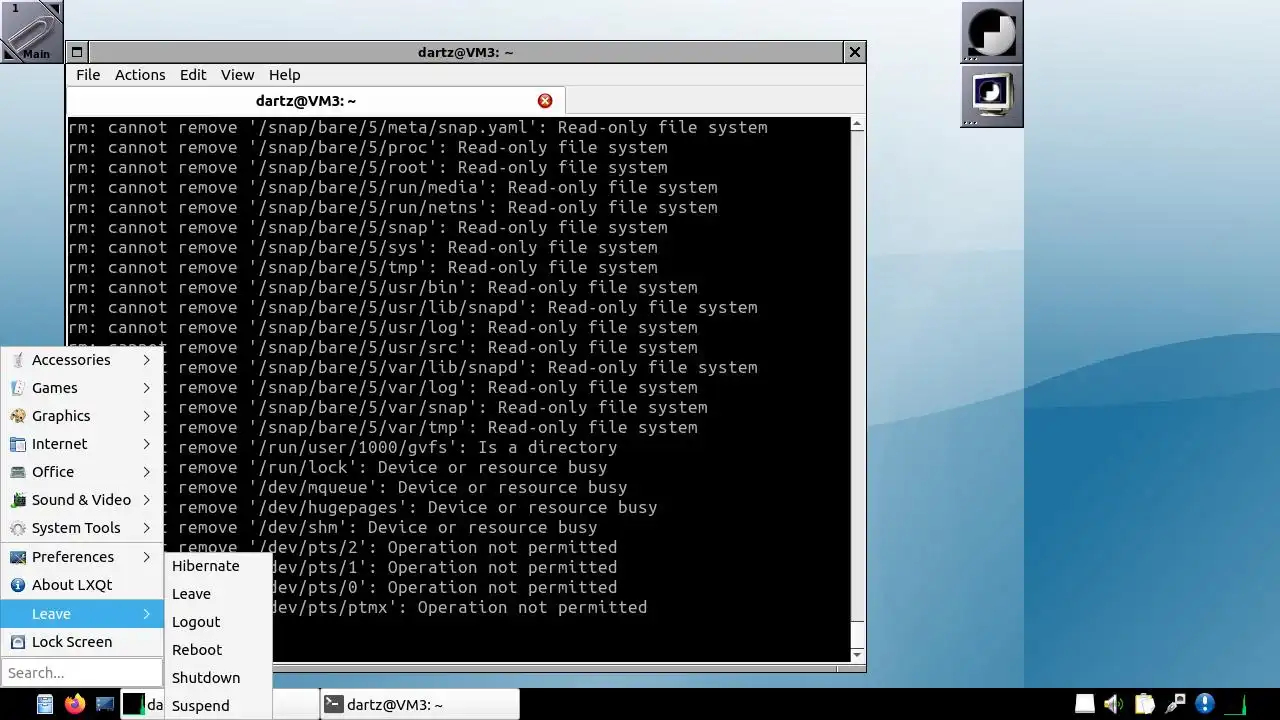The image size is (1280, 720).
Task: Choose Reboot from the Leave submenu
Action: [218, 650]
